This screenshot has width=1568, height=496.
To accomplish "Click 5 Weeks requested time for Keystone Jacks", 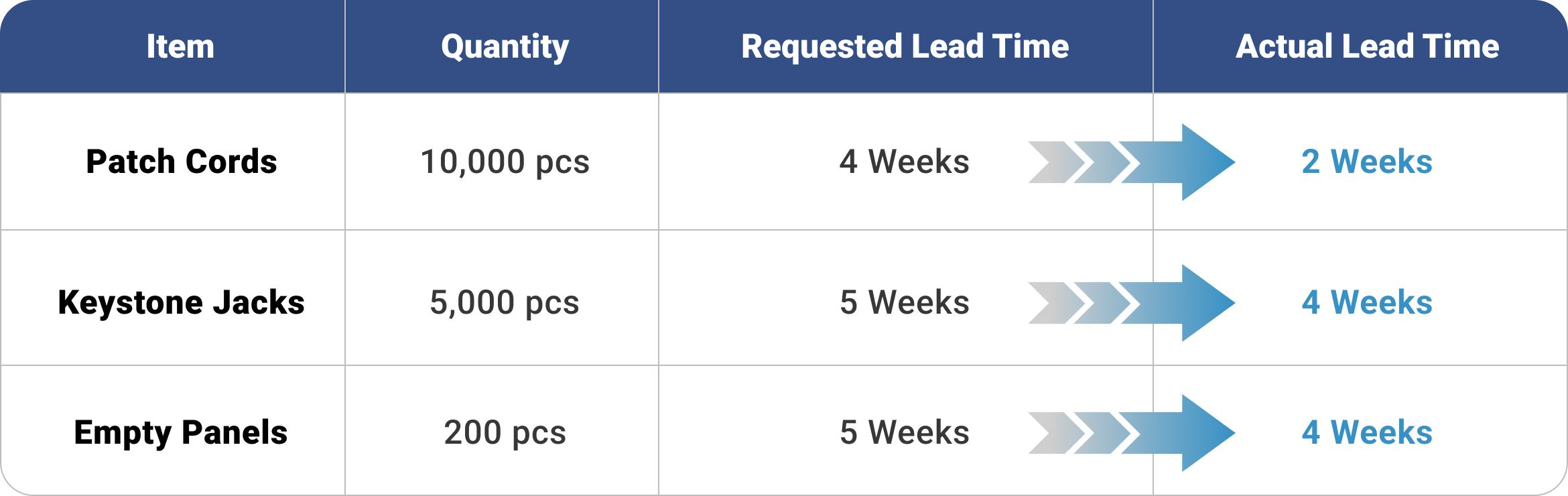I will click(904, 302).
